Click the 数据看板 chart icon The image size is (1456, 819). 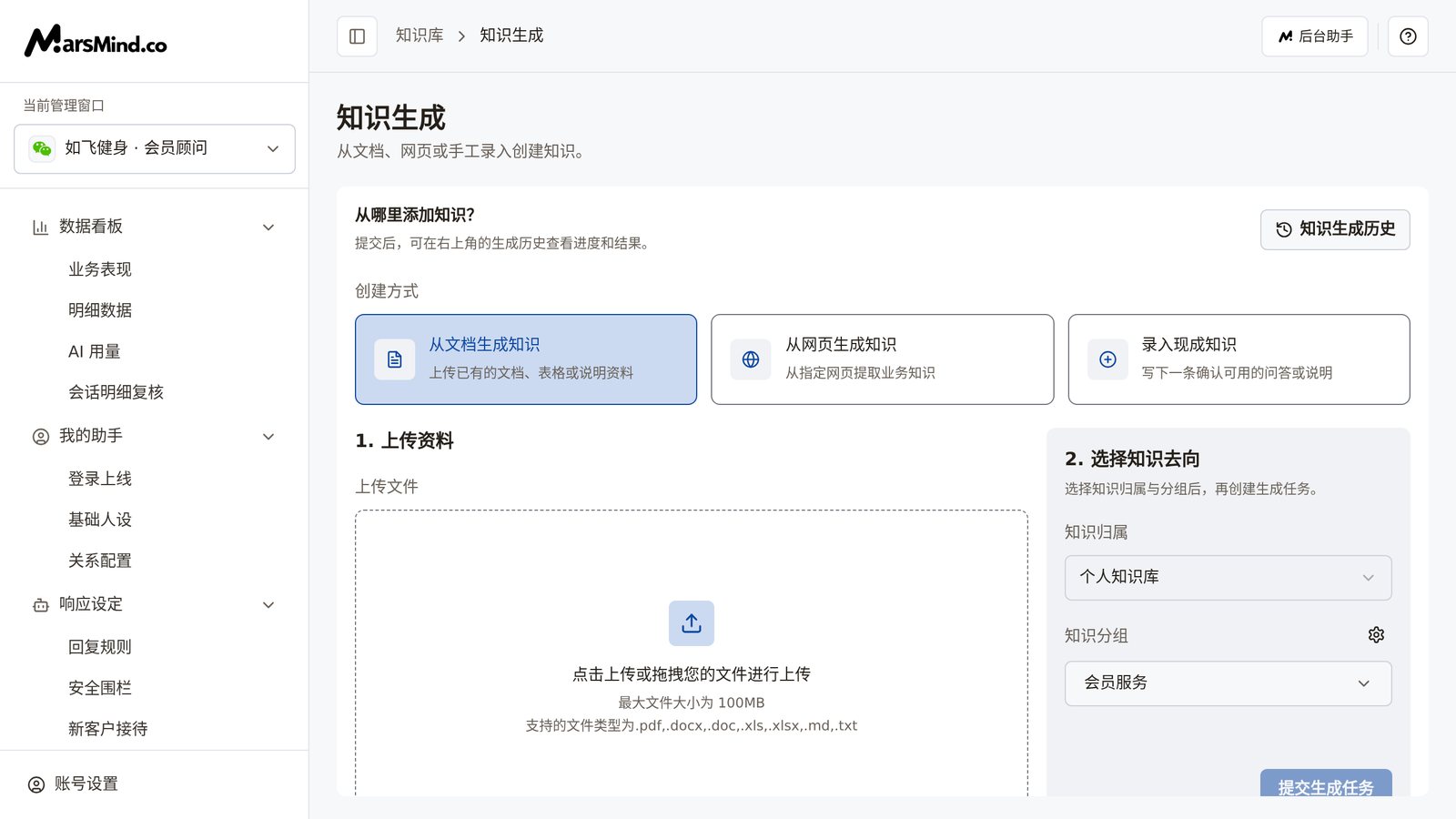pos(40,227)
